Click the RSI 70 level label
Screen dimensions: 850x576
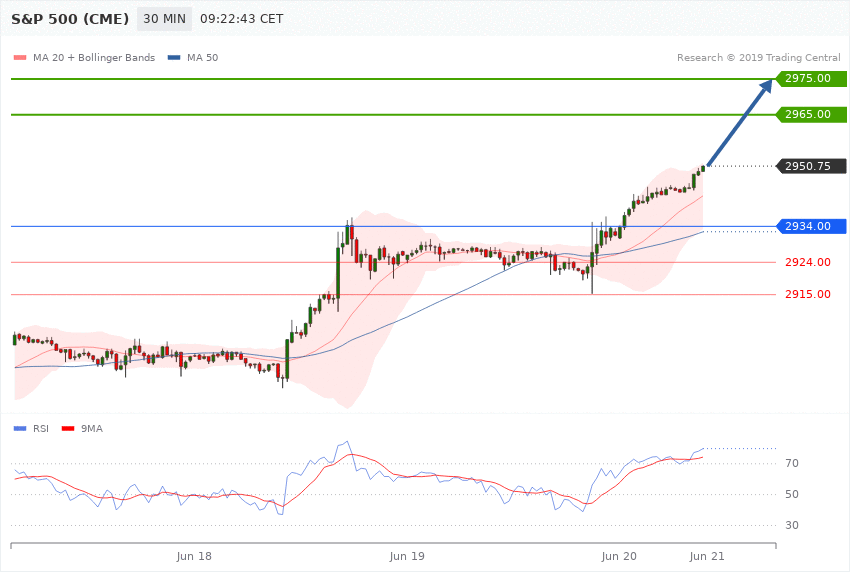pos(792,463)
